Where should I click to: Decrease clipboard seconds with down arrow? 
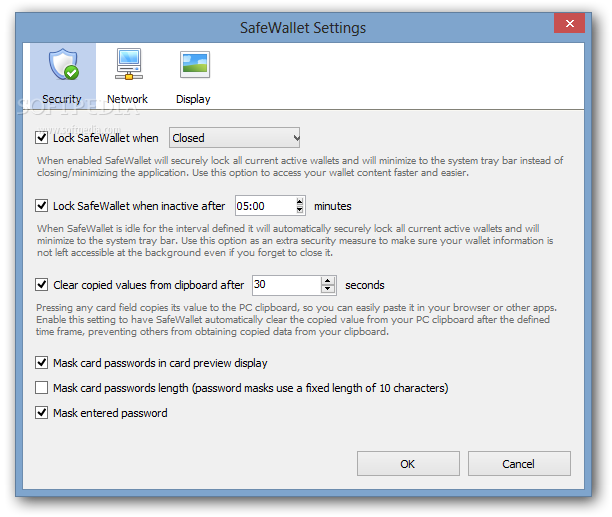(x=328, y=289)
